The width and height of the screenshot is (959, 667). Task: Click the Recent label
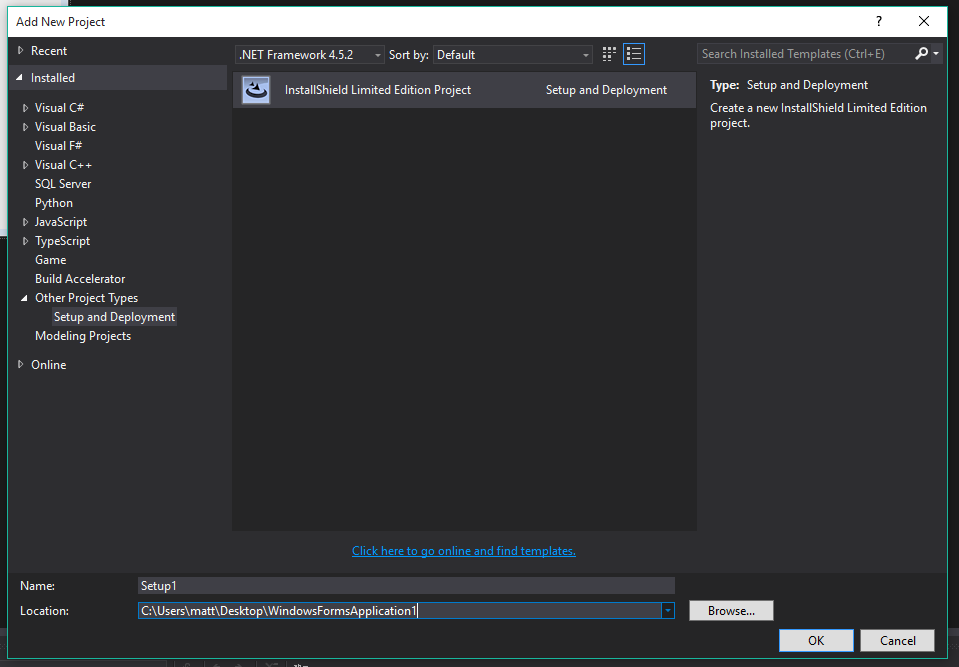point(49,51)
